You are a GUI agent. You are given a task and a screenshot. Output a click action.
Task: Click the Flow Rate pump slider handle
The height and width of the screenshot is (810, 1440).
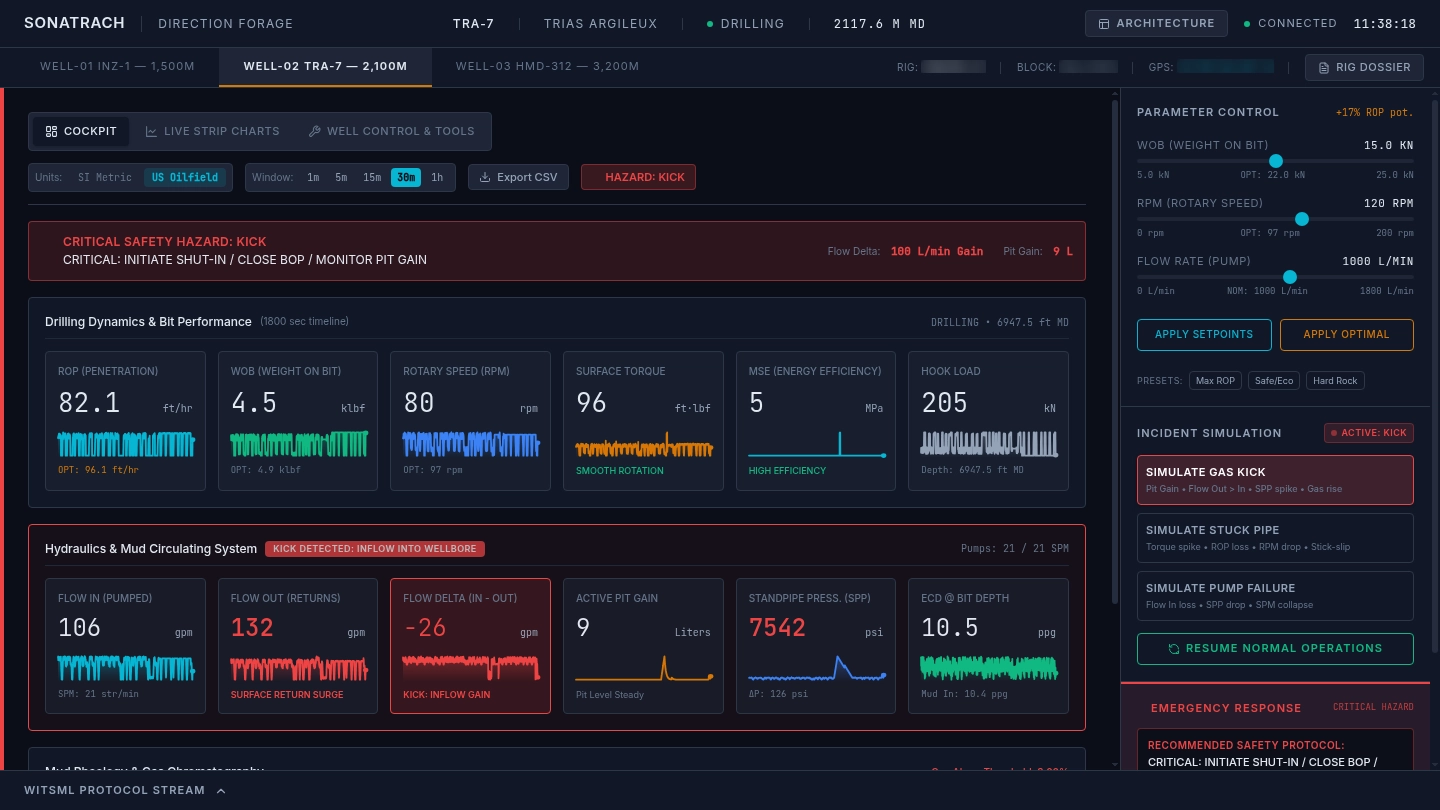[x=1290, y=277]
